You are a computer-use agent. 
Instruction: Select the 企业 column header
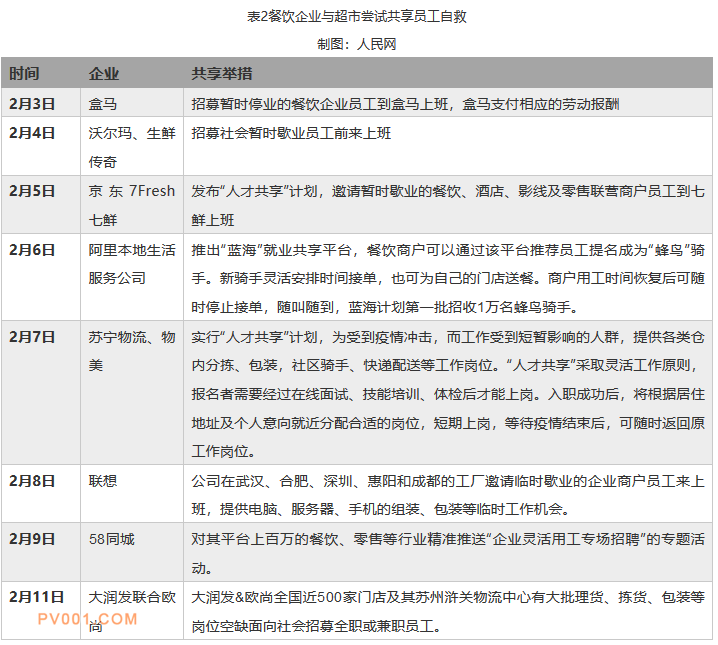tap(104, 74)
